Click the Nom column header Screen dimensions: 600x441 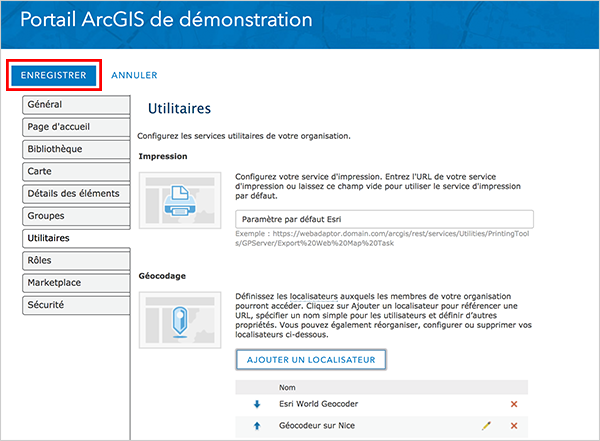[x=287, y=387]
